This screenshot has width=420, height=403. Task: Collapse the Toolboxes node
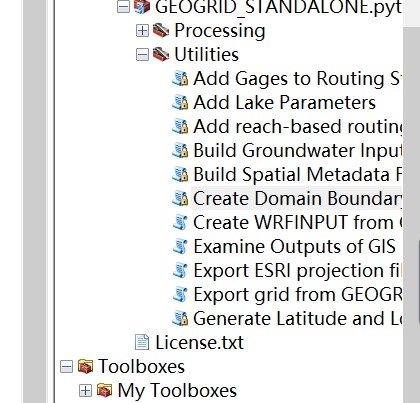(66, 367)
